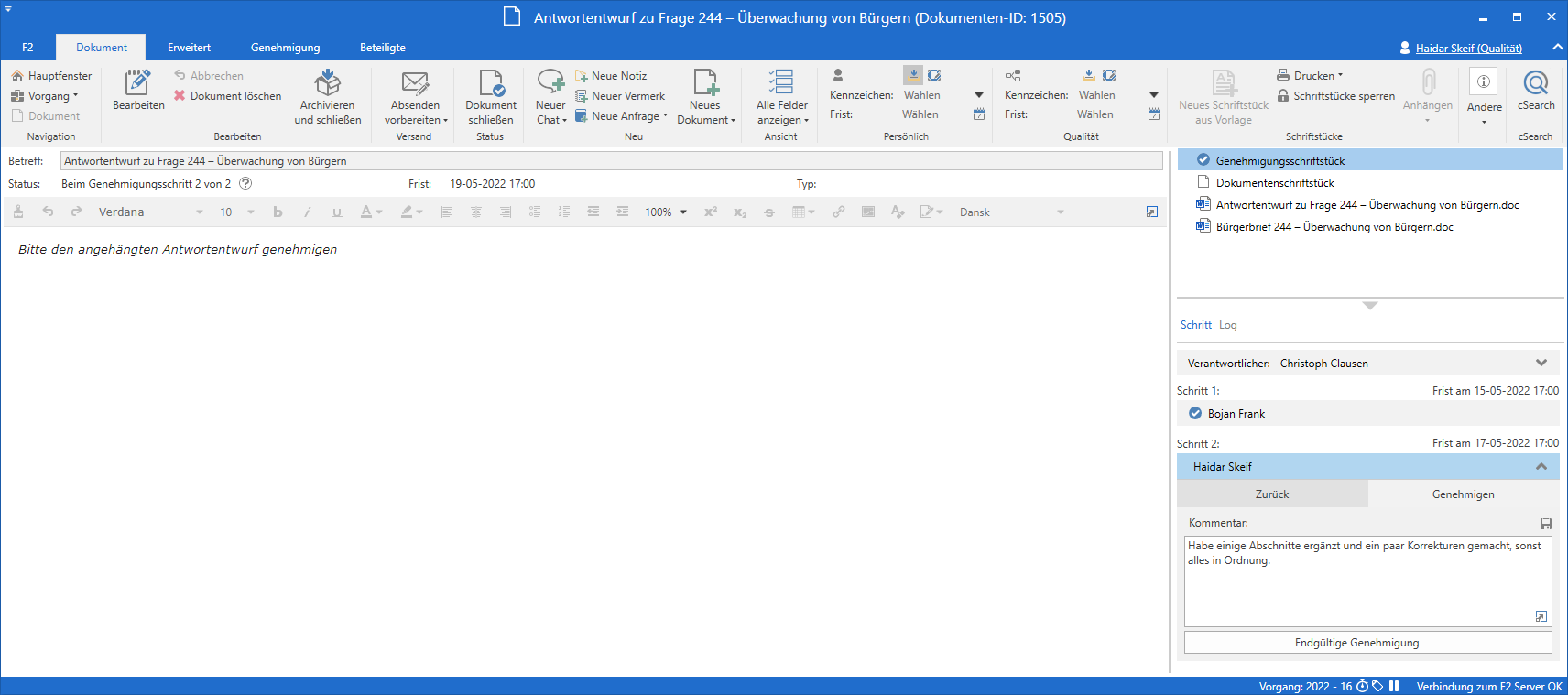
Task: Create a Neue Notiz
Action: pos(611,76)
